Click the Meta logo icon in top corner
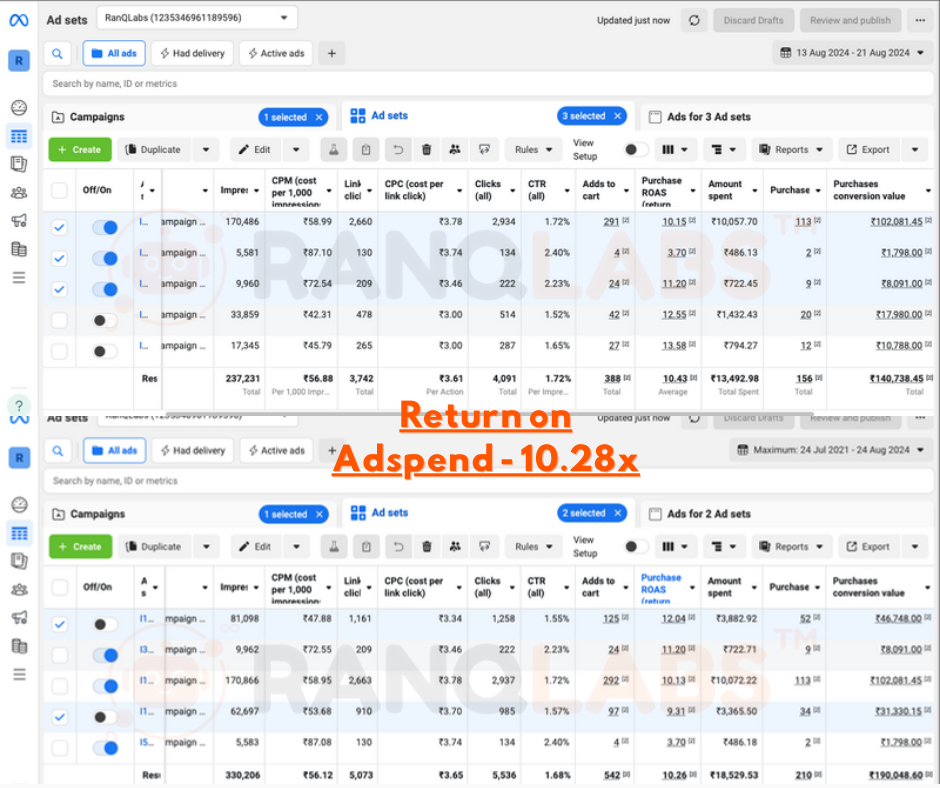This screenshot has height=788, width=940. pos(18,20)
